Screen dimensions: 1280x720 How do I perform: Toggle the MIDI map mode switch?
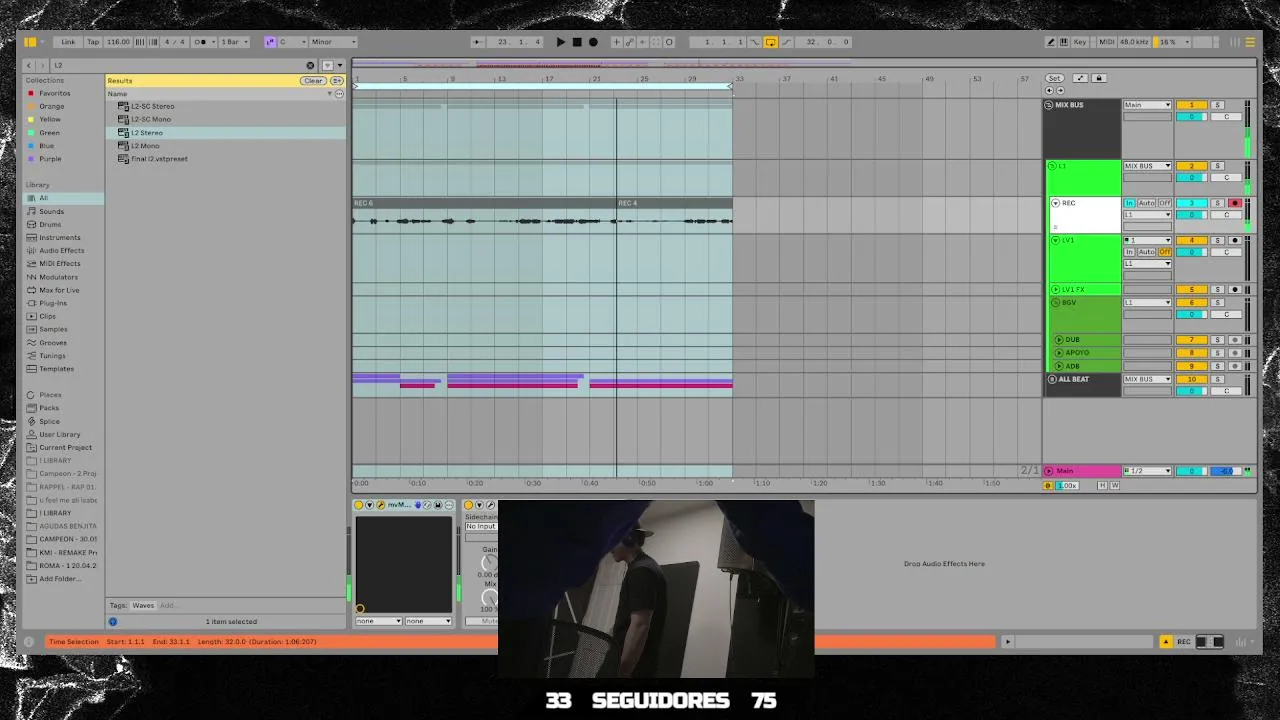1107,42
